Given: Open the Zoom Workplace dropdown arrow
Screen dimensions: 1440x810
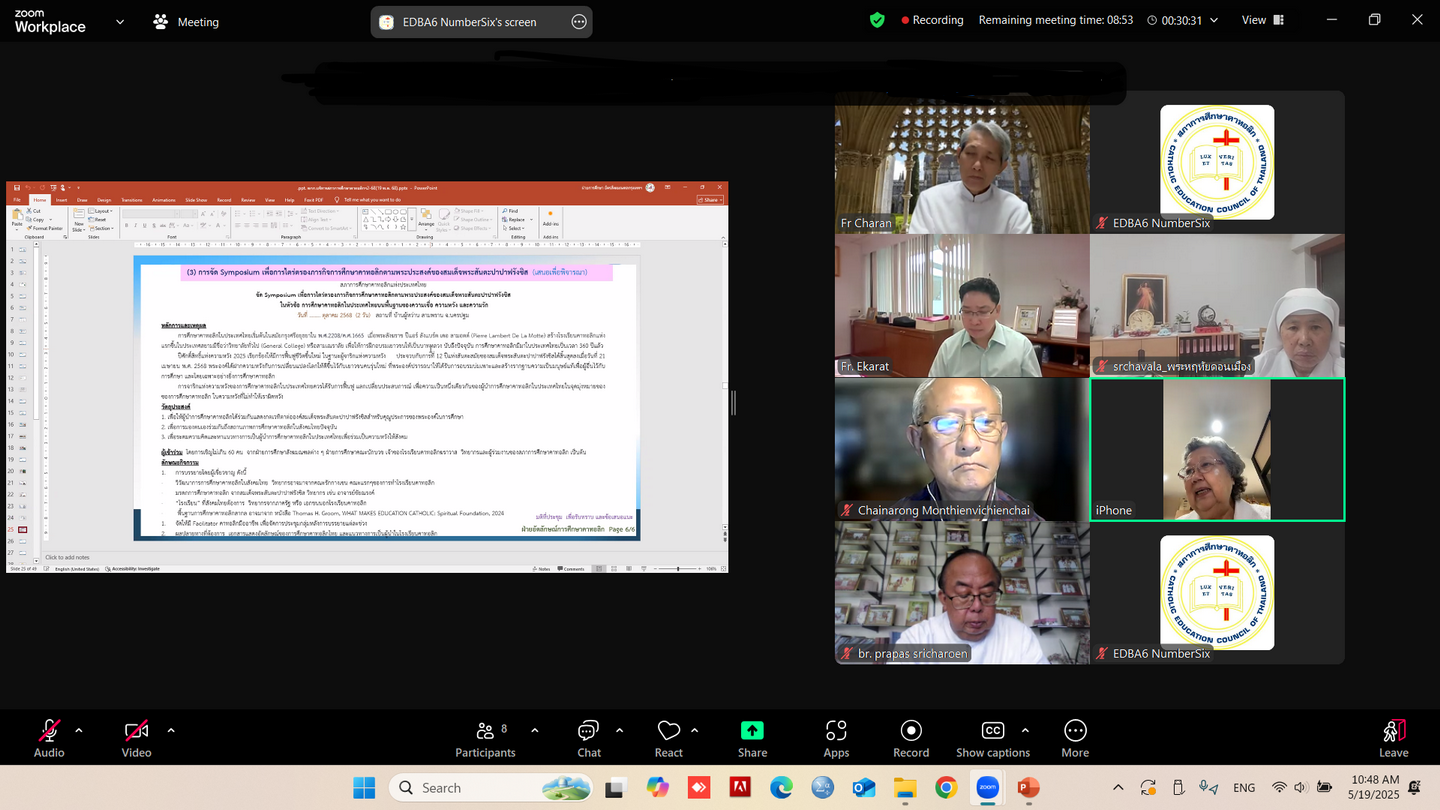Looking at the screenshot, I should coord(120,21).
